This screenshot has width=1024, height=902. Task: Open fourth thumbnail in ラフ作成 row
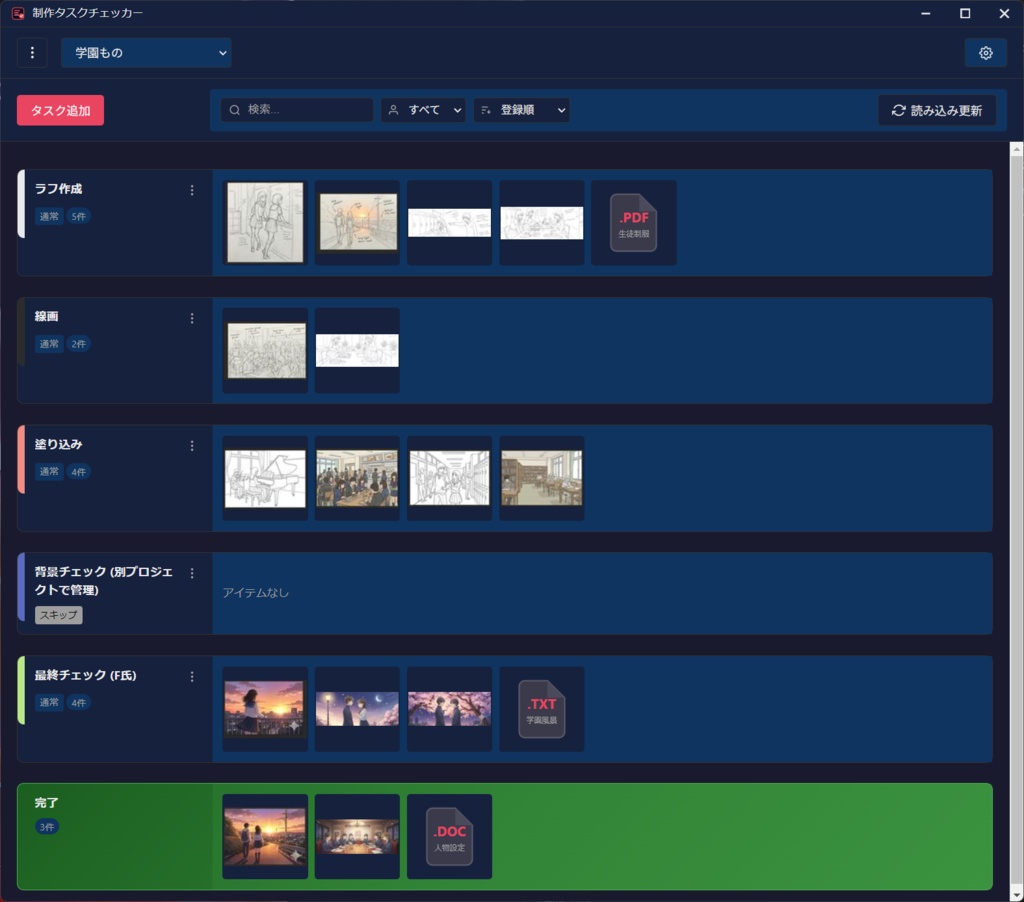541,223
